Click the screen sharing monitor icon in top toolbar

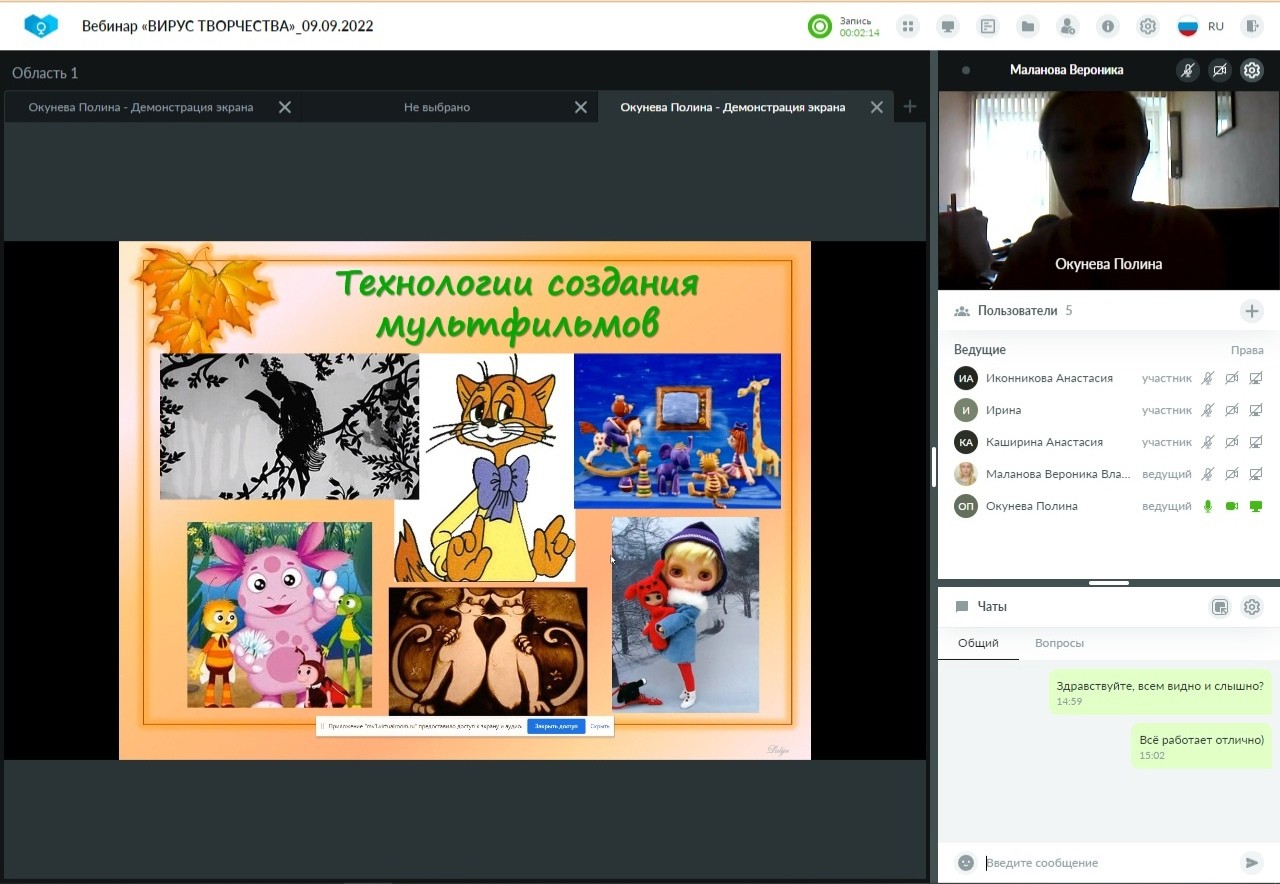pos(948,27)
